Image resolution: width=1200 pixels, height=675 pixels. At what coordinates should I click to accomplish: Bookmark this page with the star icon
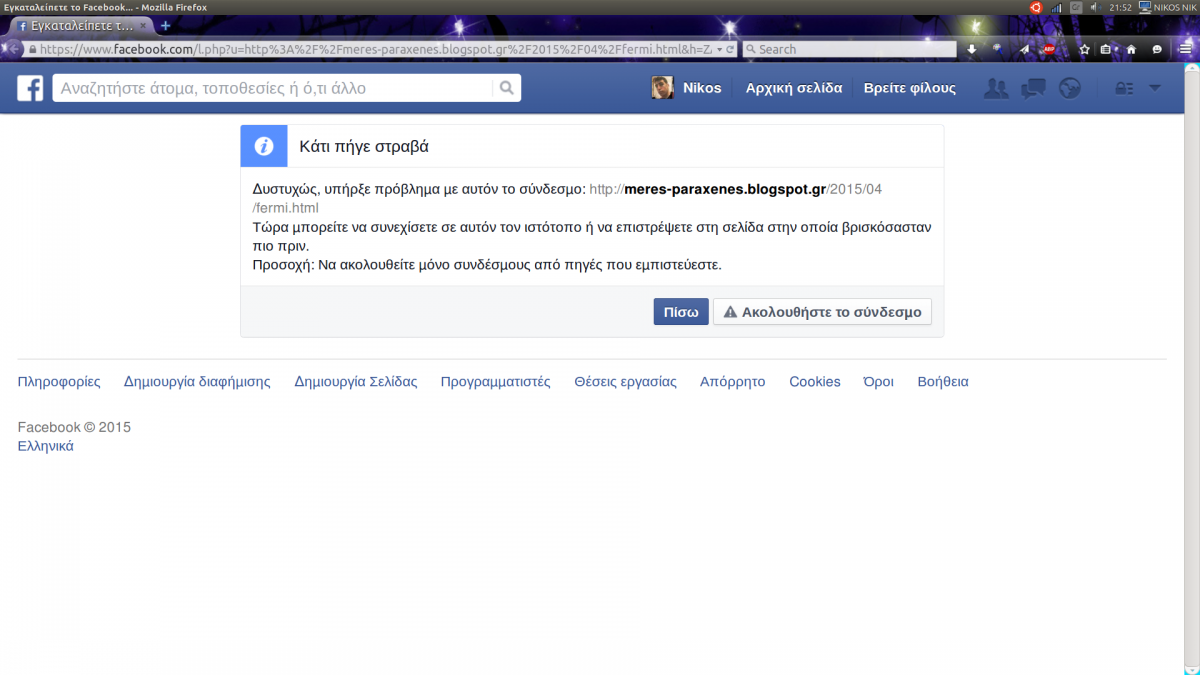(1084, 49)
